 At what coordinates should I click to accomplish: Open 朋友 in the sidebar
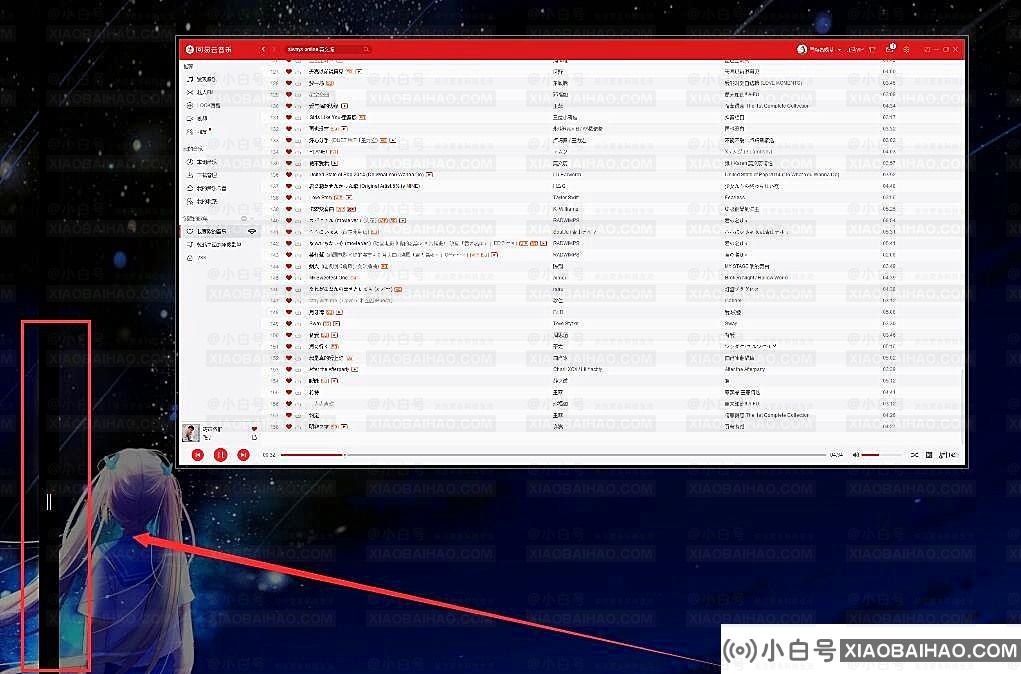point(199,132)
